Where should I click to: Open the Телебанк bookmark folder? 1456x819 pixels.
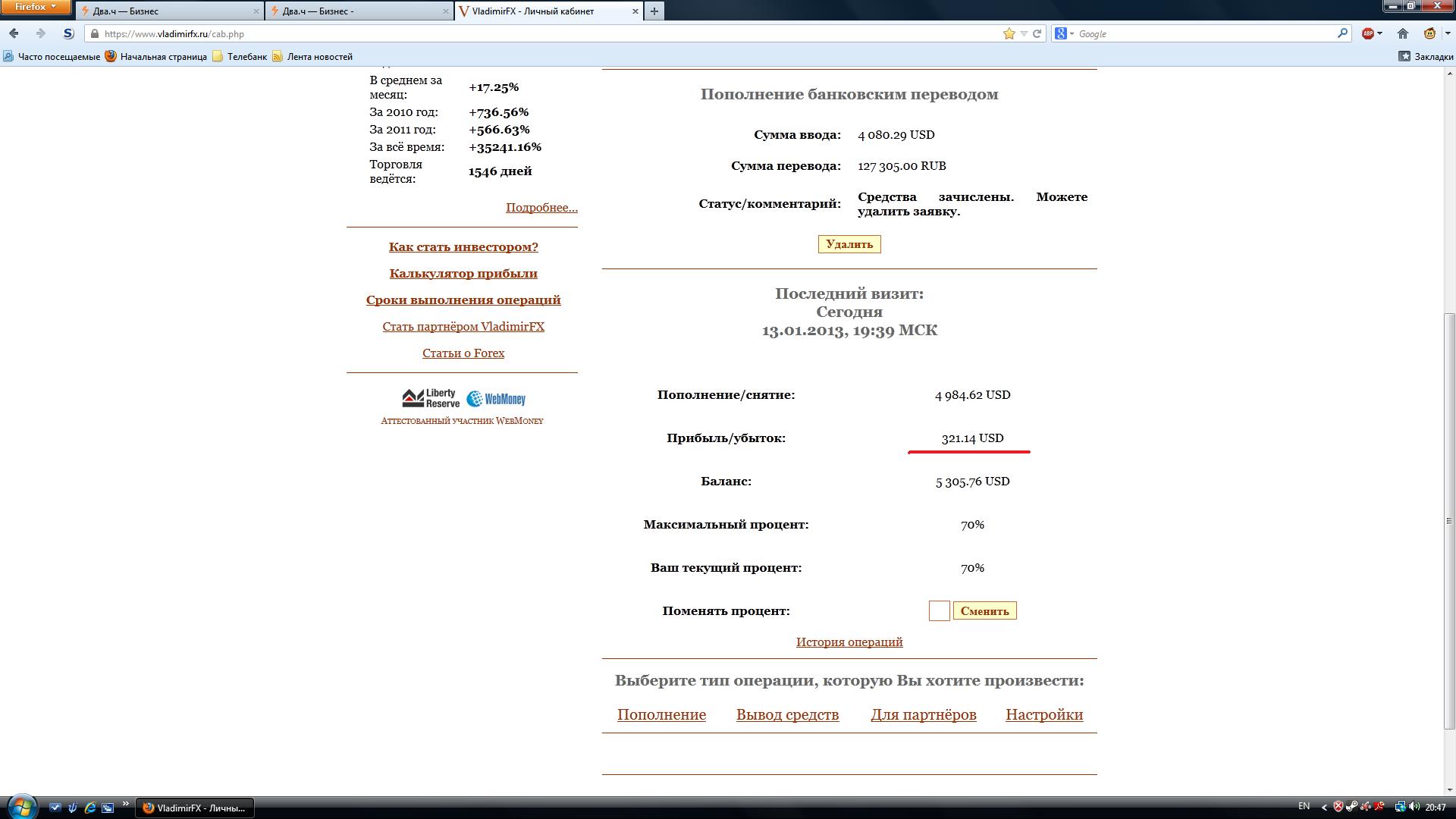pos(240,56)
